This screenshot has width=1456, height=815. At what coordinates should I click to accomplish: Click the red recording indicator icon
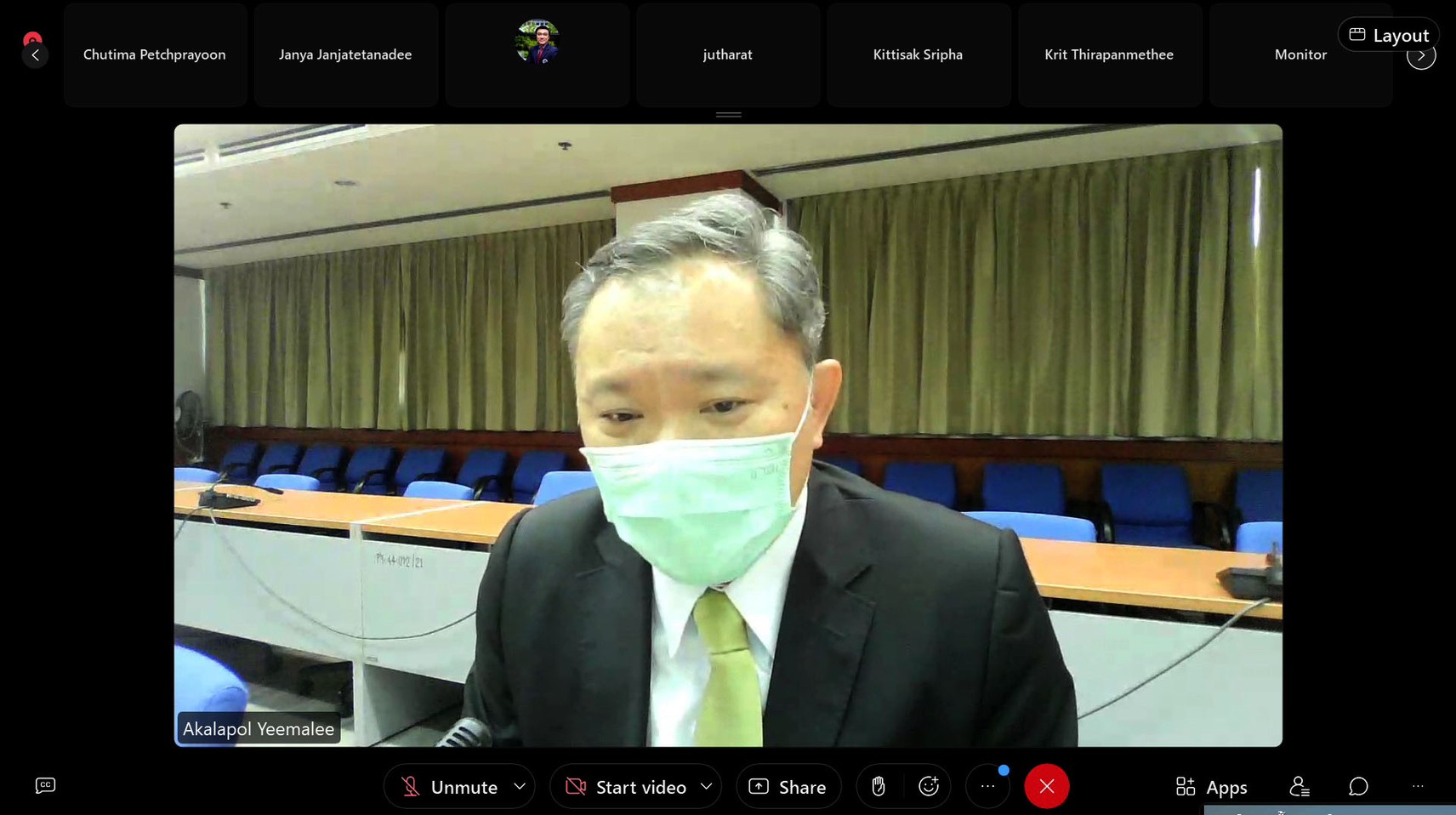pyautogui.click(x=32, y=38)
